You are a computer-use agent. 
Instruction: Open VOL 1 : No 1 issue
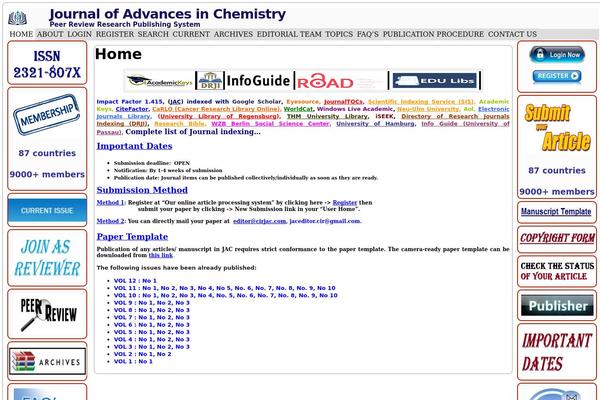click(x=133, y=361)
